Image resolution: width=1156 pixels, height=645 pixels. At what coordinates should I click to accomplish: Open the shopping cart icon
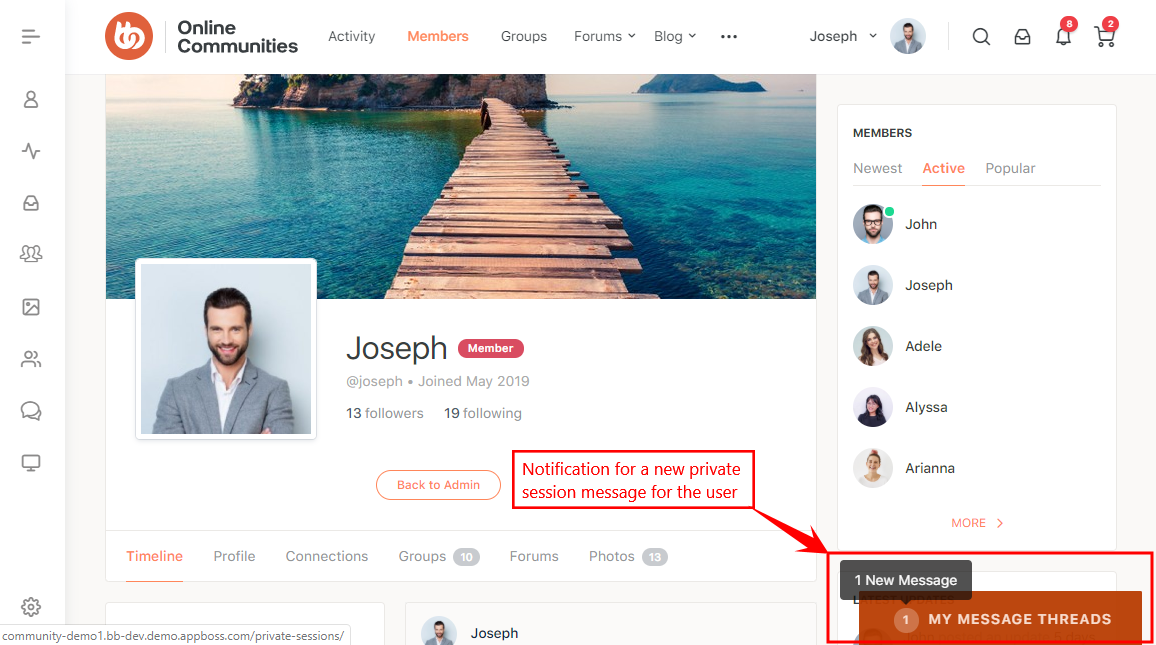(1104, 37)
